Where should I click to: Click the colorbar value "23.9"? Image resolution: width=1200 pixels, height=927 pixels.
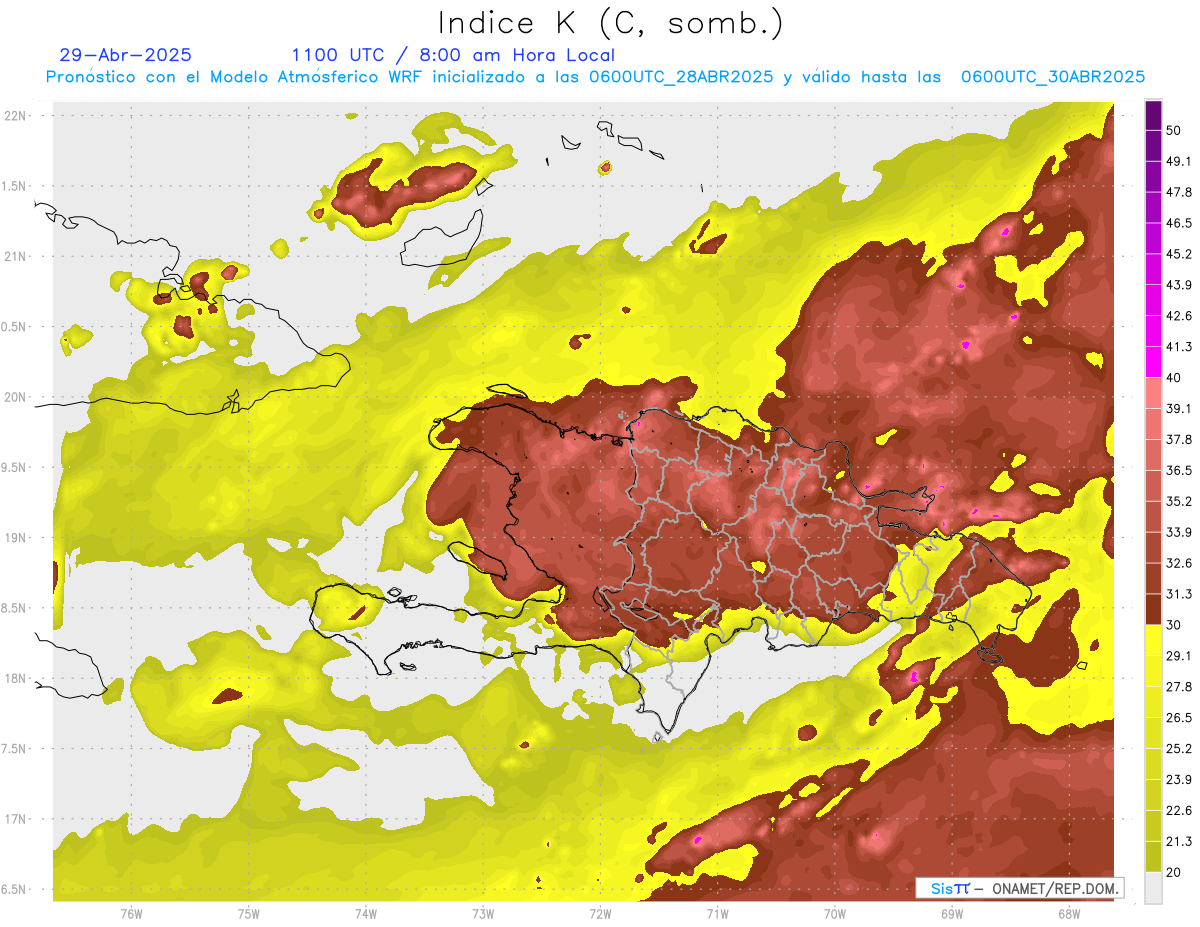click(x=1179, y=780)
